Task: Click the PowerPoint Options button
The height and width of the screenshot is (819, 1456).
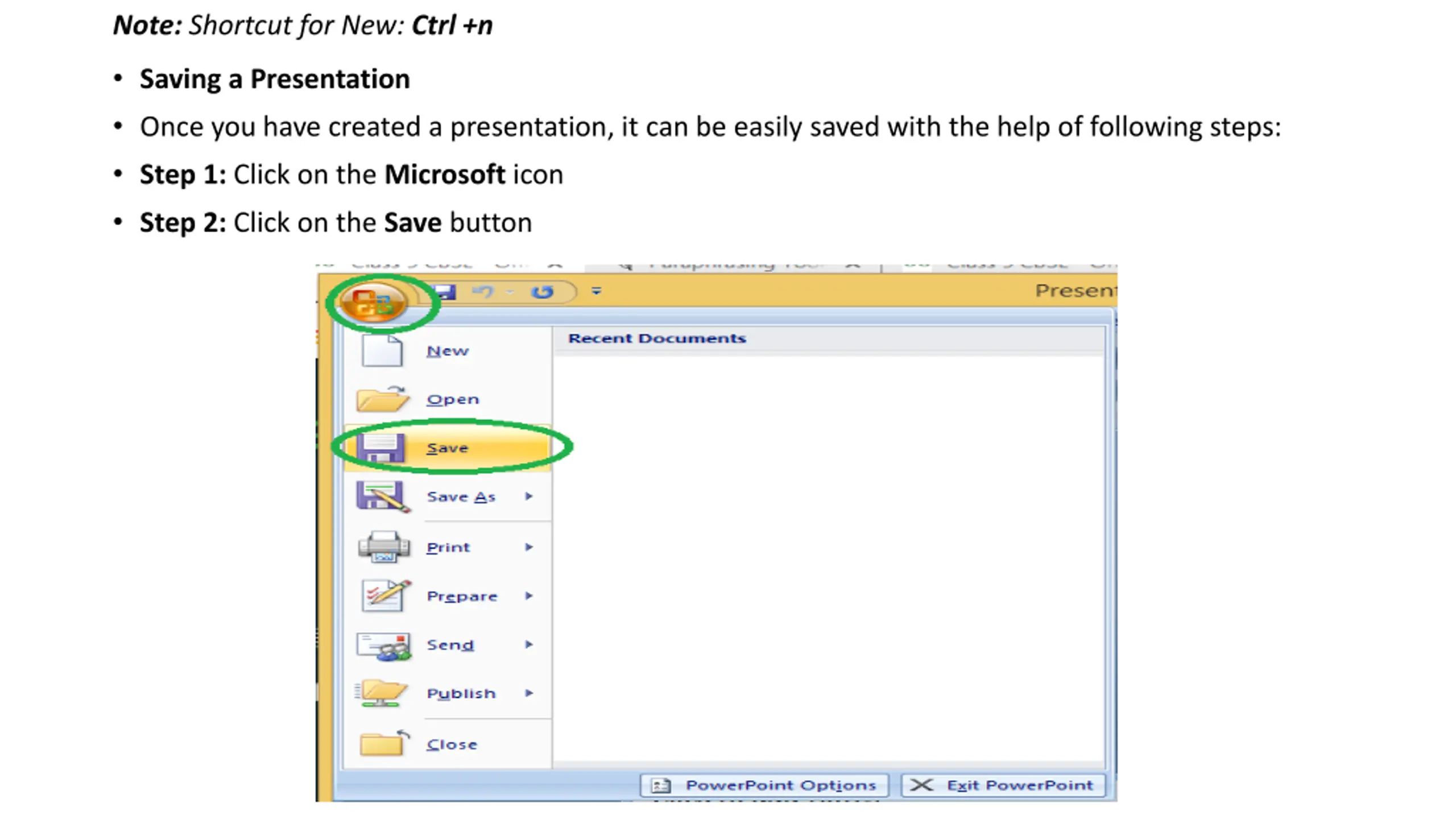Action: click(x=764, y=785)
